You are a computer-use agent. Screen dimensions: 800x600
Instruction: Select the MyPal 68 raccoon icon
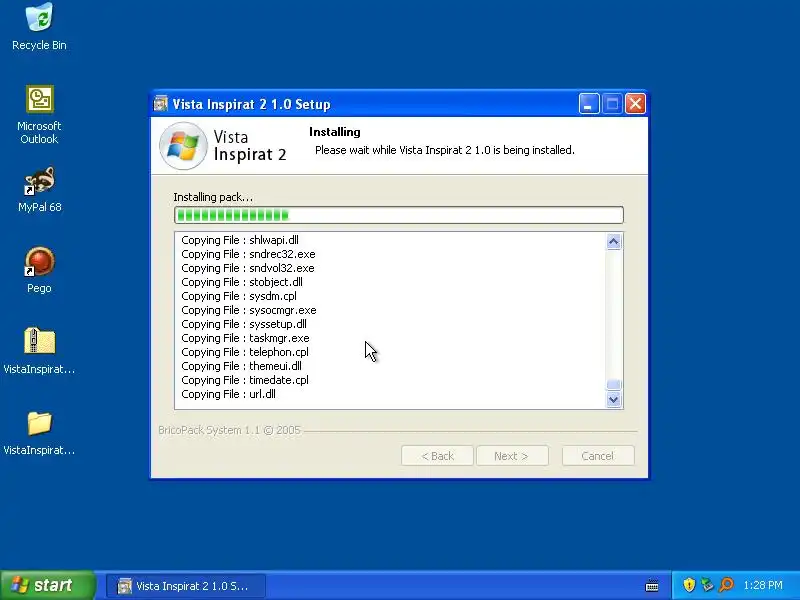click(39, 181)
